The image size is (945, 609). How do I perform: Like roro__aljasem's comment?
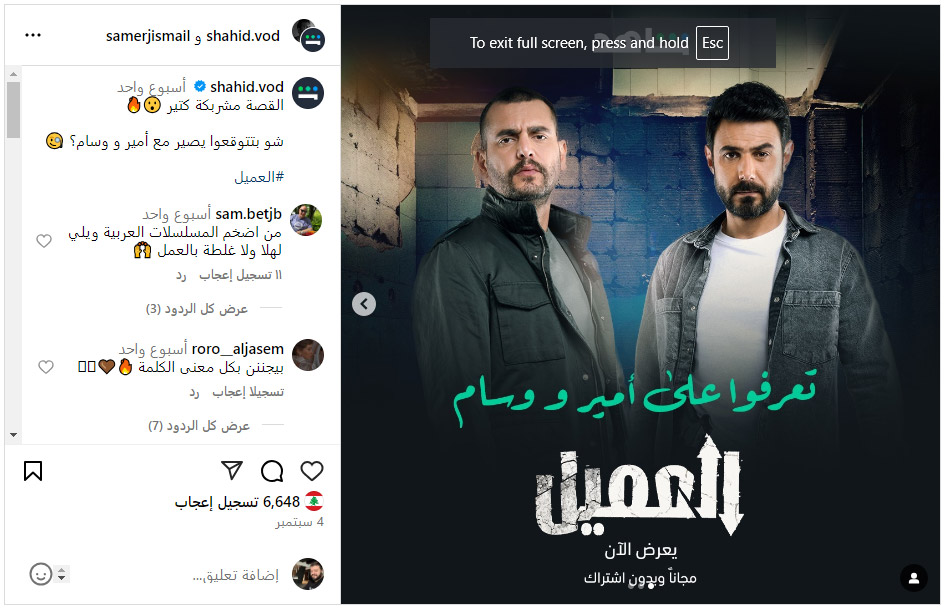[x=46, y=367]
